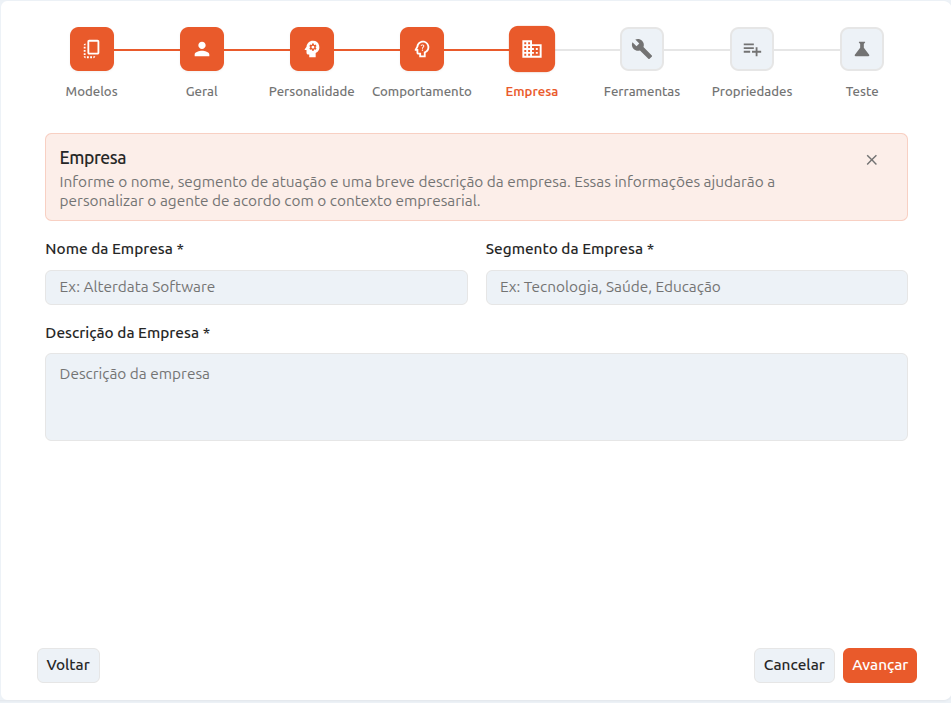Click the Teste step label
This screenshot has height=703, width=951.
[862, 92]
